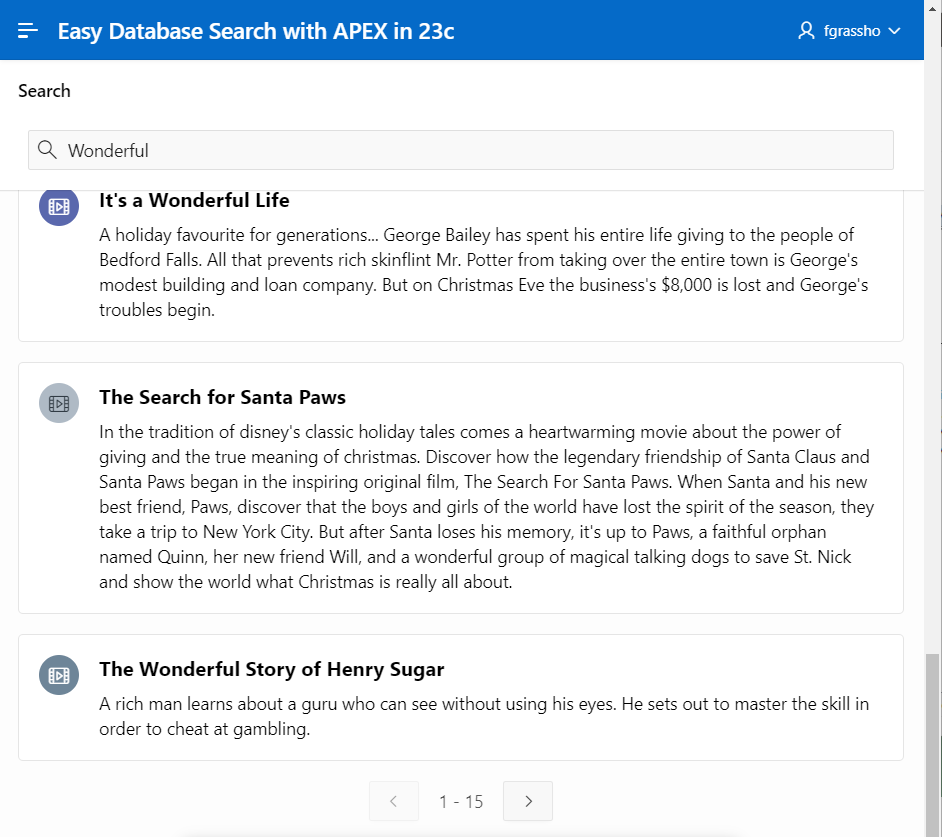Screen dimensions: 942x837
Task: Click the magnifying glass search icon
Action: coord(46,150)
